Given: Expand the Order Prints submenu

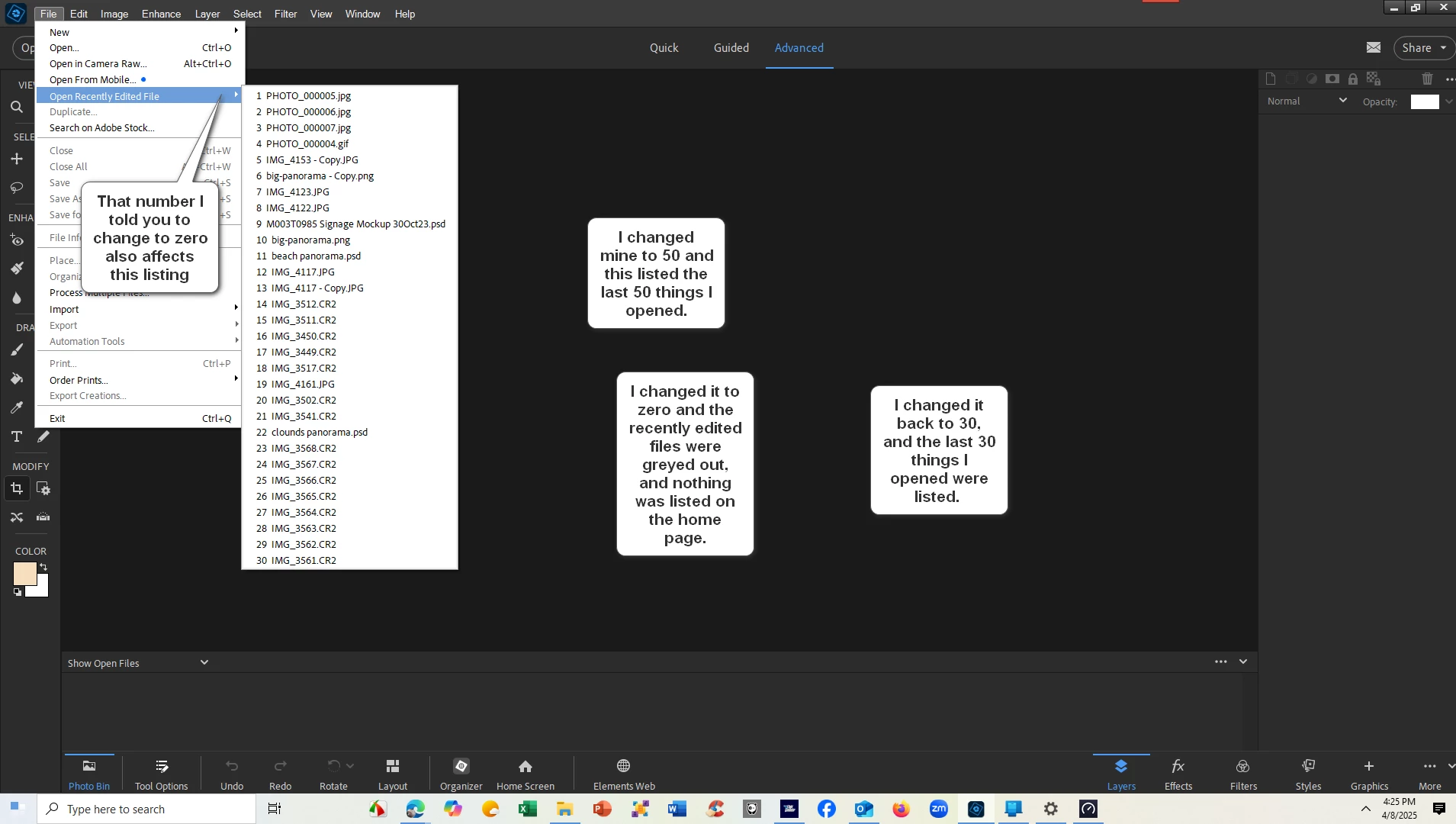Looking at the screenshot, I should coord(139,380).
